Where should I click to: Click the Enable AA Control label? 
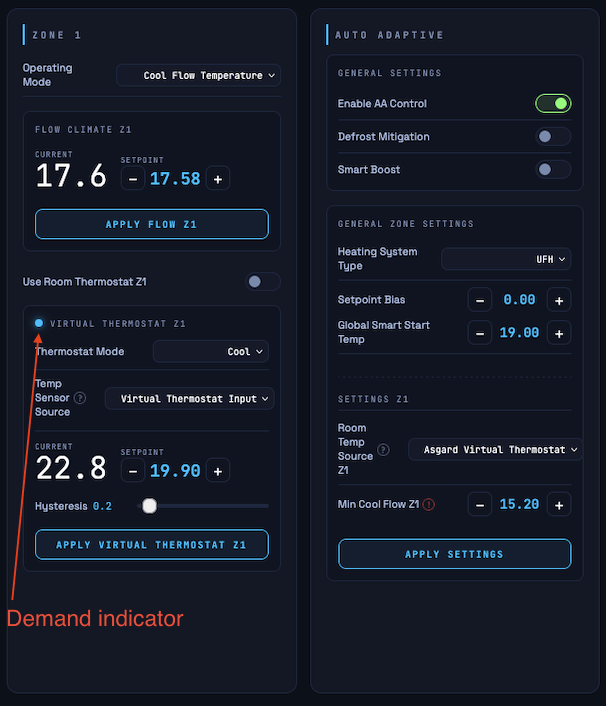(382, 104)
